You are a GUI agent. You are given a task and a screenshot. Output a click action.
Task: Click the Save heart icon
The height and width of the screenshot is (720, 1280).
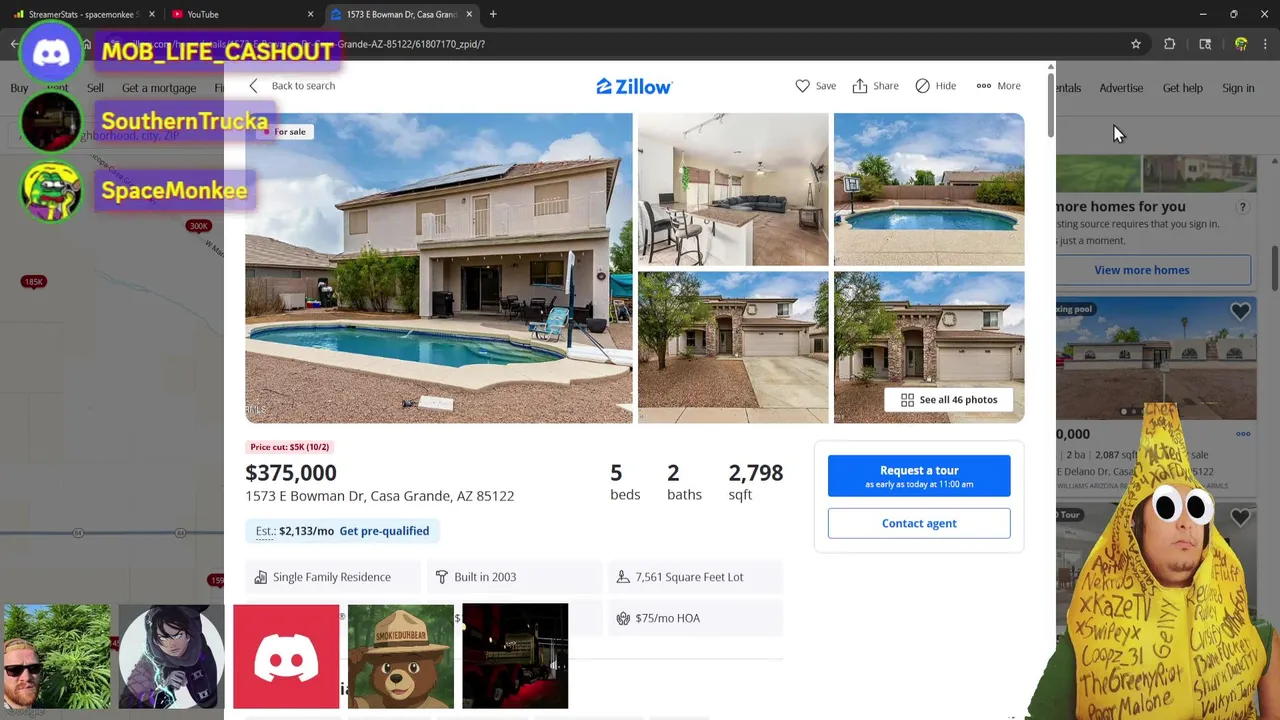pyautogui.click(x=802, y=86)
